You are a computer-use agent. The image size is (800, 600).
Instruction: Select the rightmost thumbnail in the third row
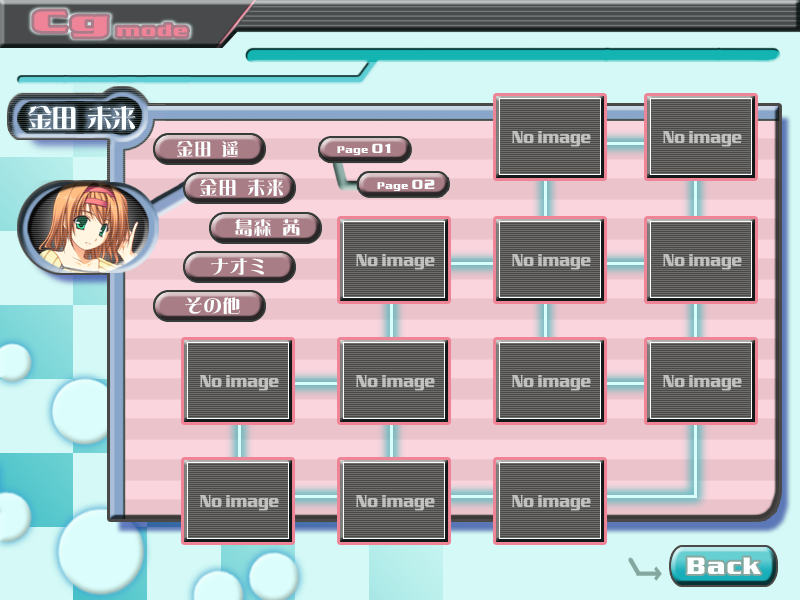[x=701, y=381]
